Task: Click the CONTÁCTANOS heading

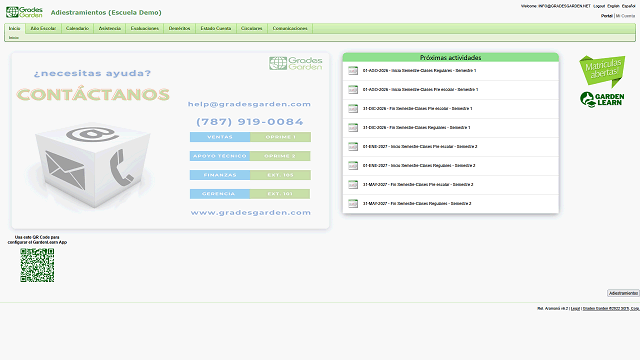Action: click(93, 94)
